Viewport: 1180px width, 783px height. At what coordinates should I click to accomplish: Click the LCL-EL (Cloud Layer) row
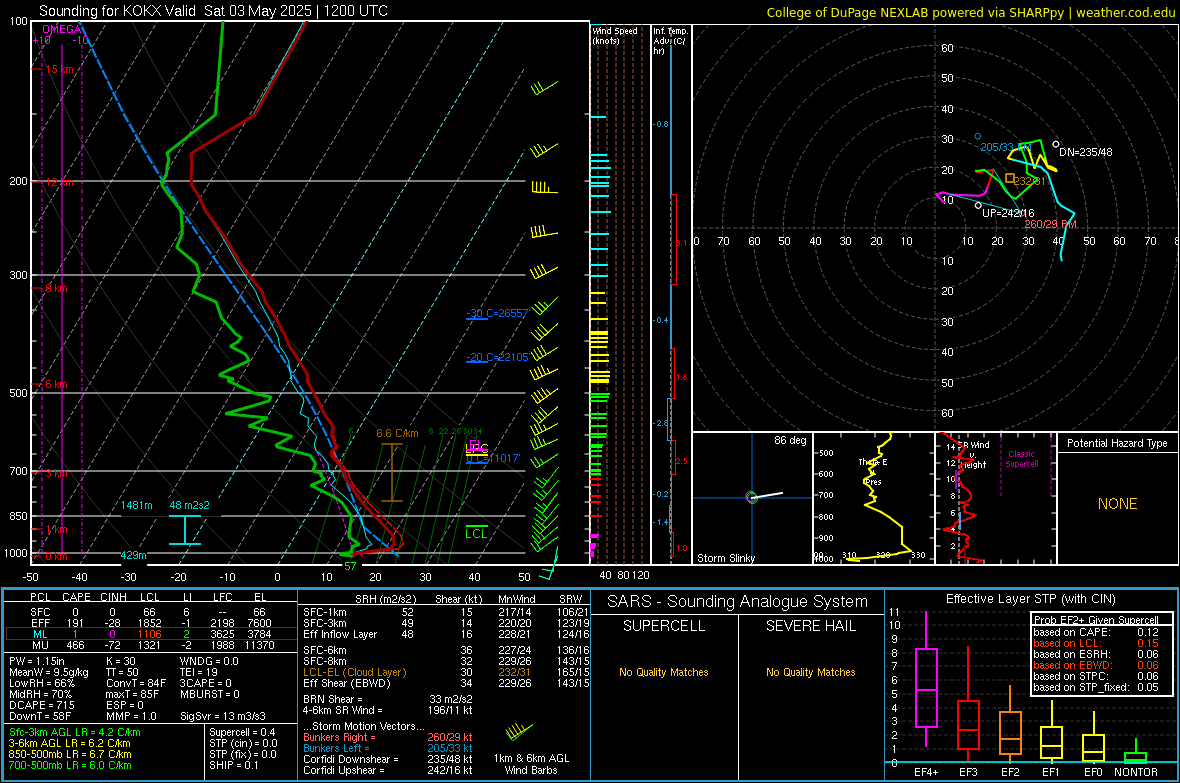tap(445, 672)
